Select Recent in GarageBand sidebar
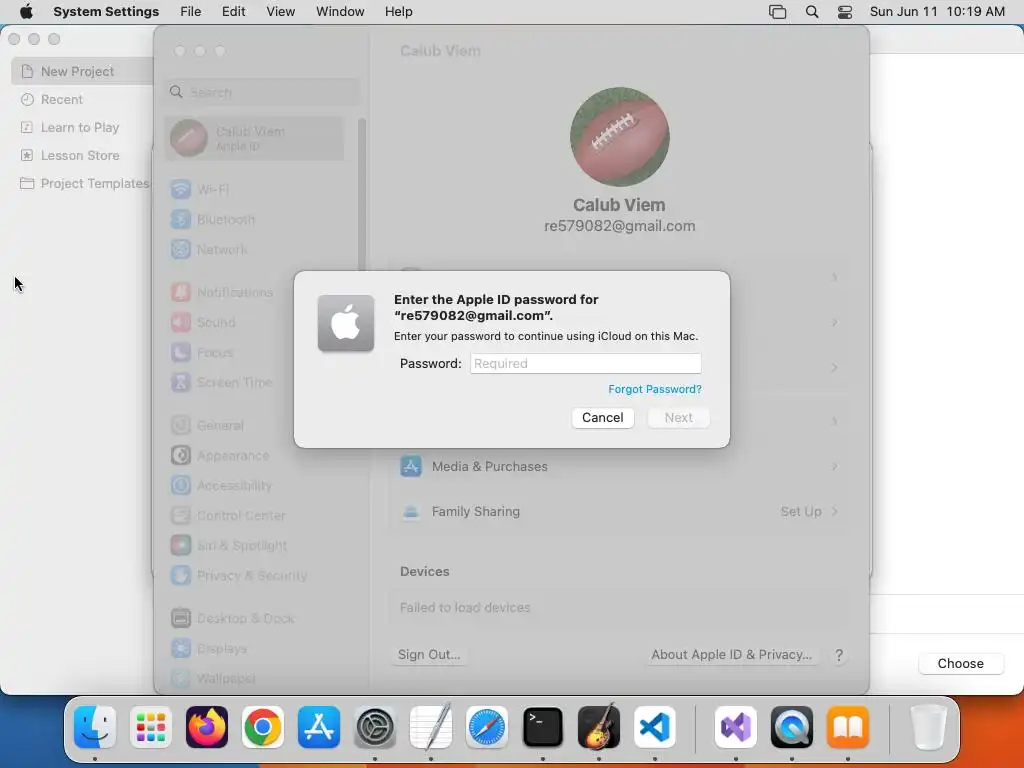The width and height of the screenshot is (1024, 768). 61,99
